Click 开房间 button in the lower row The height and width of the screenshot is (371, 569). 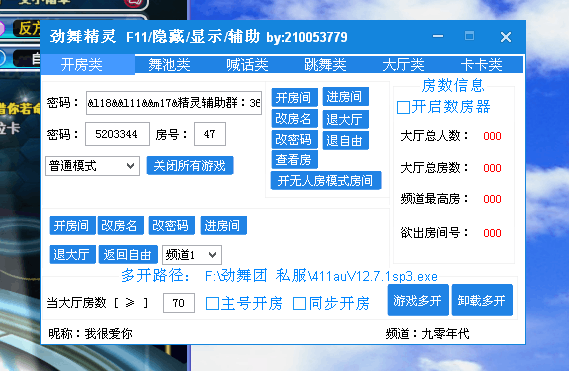72,225
